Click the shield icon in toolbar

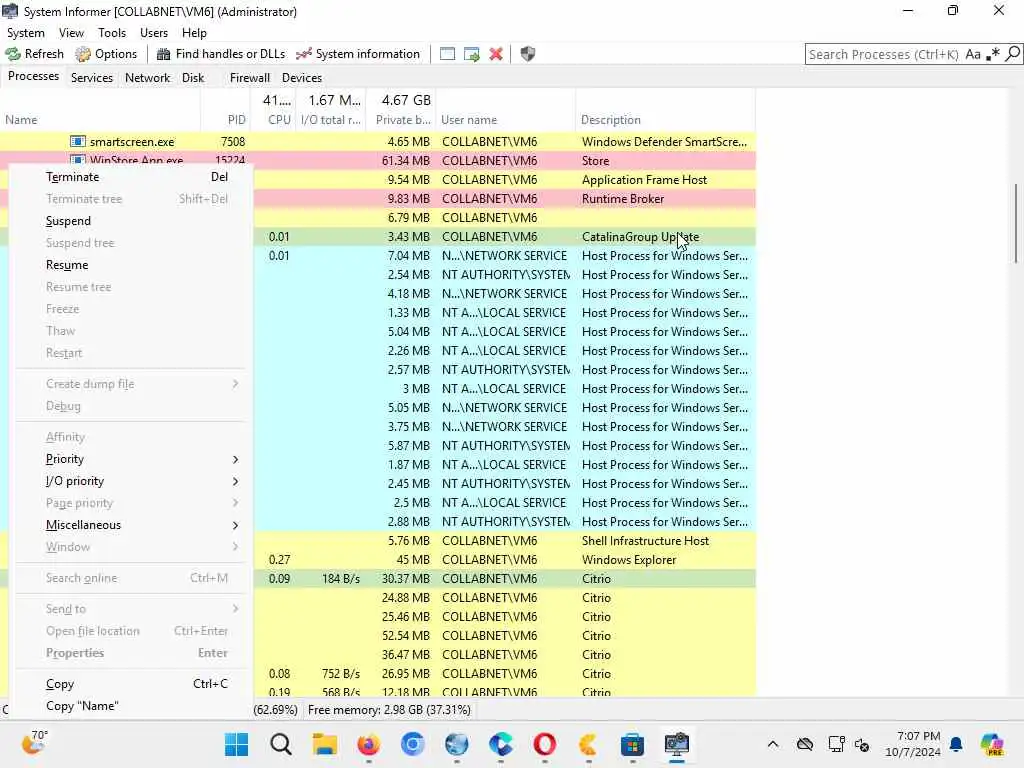coord(528,54)
